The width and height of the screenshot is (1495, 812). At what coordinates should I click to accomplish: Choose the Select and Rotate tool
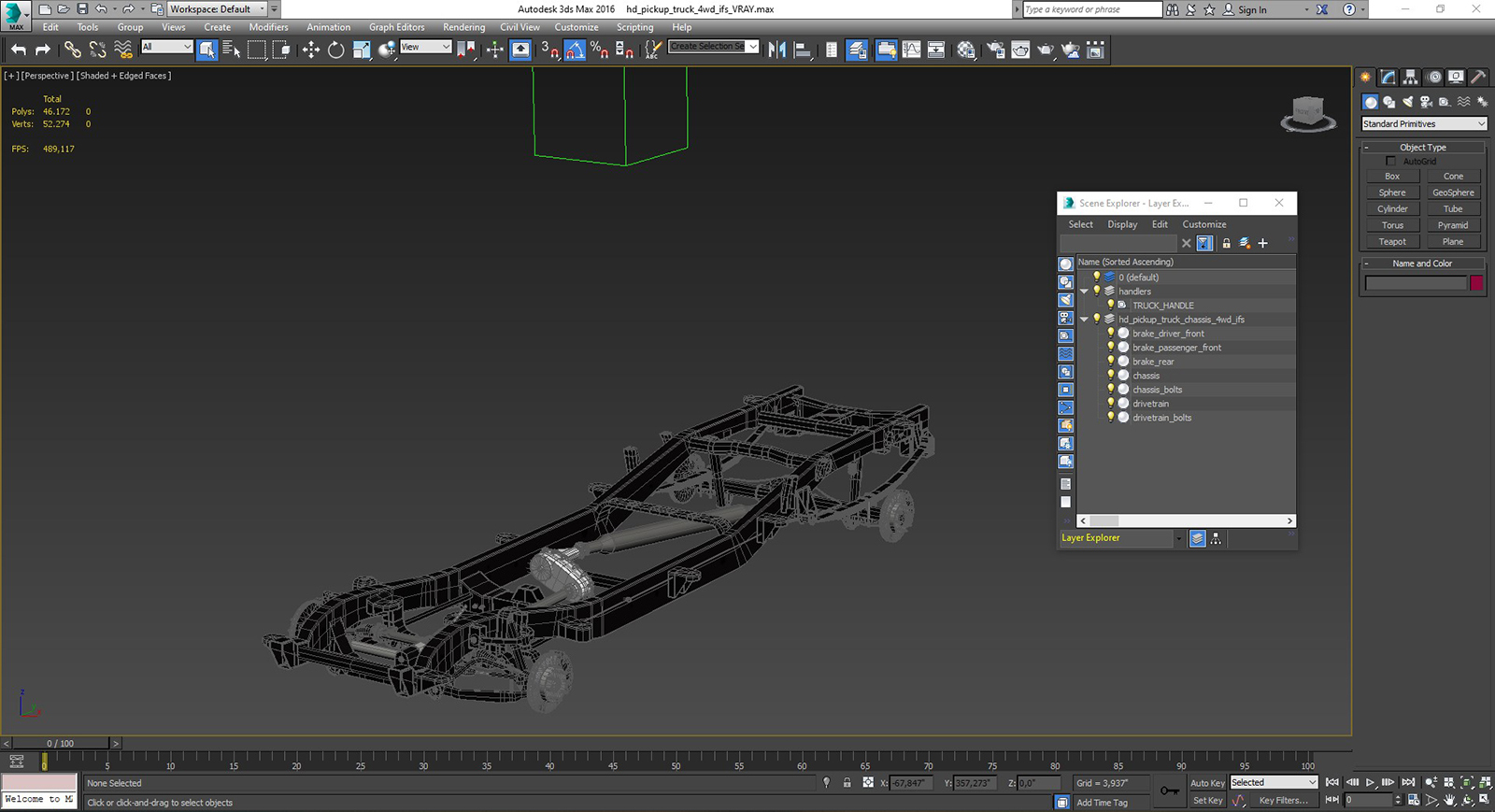(x=336, y=50)
